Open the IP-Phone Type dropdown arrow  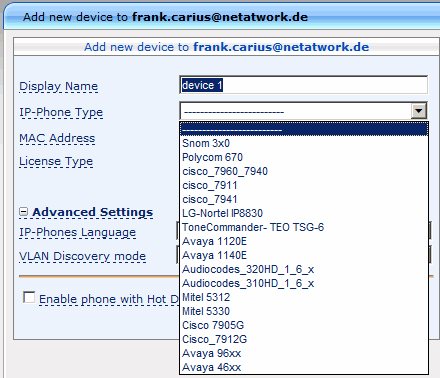point(419,111)
